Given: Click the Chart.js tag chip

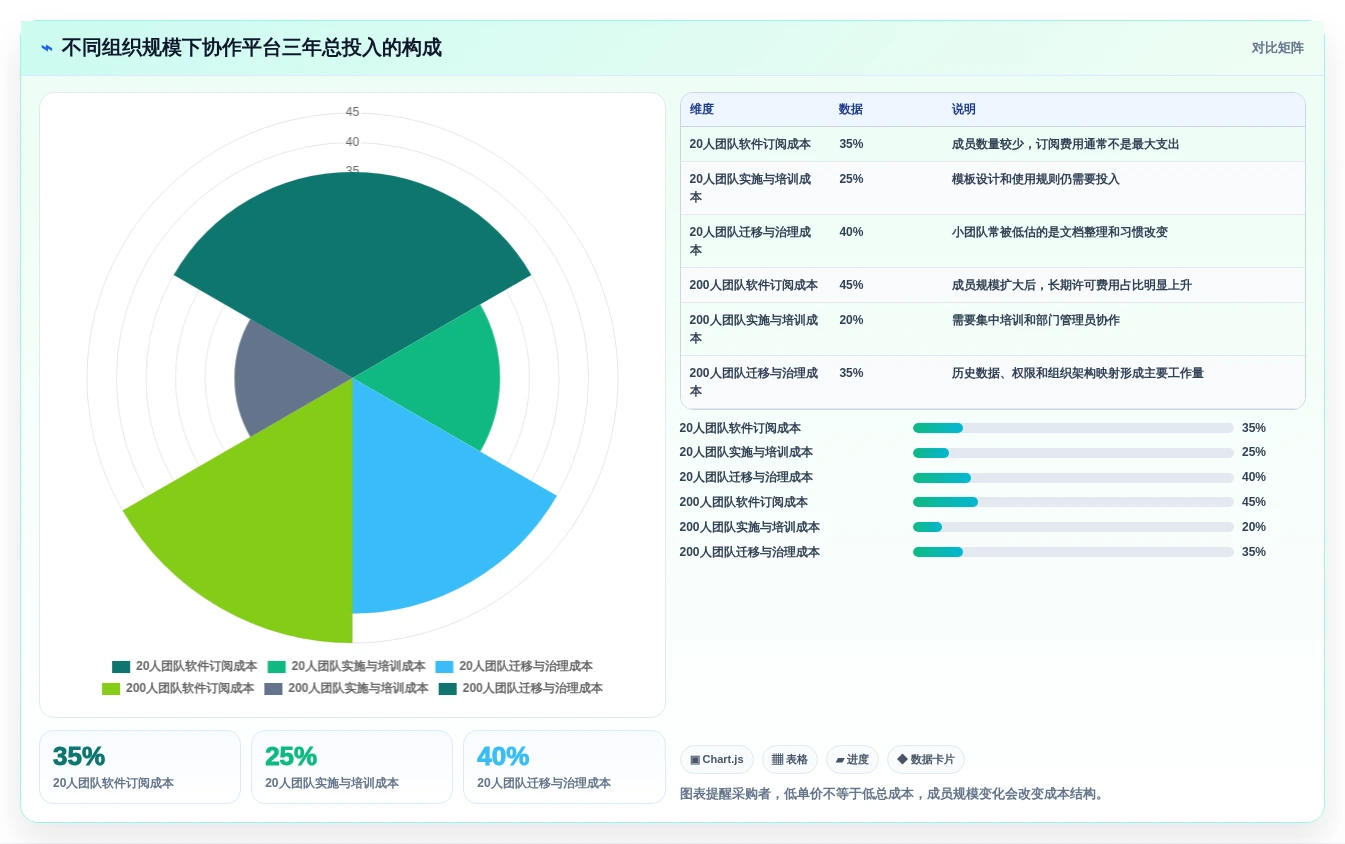Looking at the screenshot, I should tap(717, 760).
